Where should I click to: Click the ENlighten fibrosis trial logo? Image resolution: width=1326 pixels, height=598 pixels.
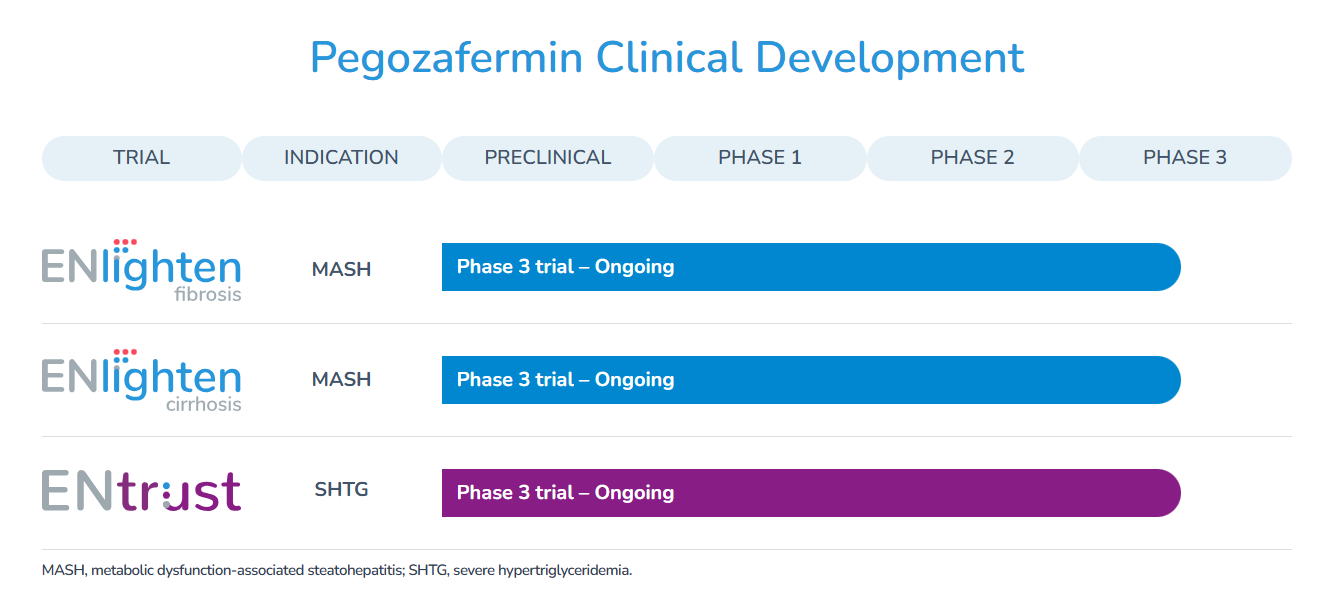[x=141, y=270]
